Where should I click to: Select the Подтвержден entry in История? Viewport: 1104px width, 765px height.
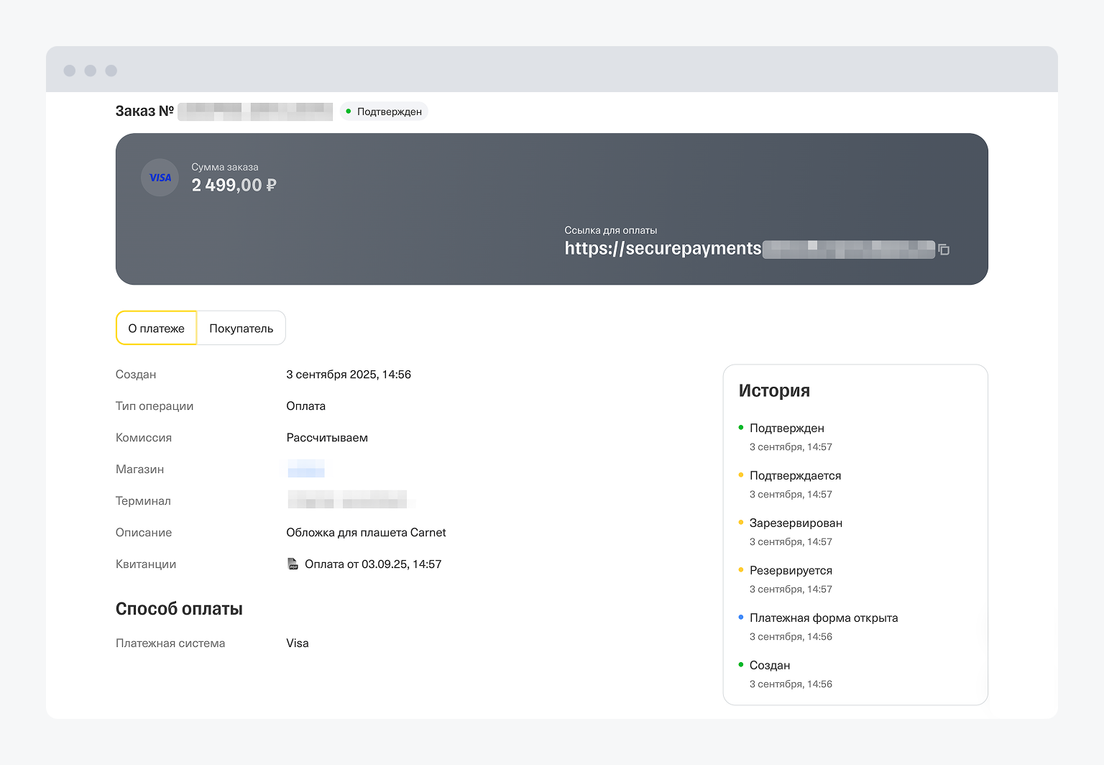(x=786, y=428)
